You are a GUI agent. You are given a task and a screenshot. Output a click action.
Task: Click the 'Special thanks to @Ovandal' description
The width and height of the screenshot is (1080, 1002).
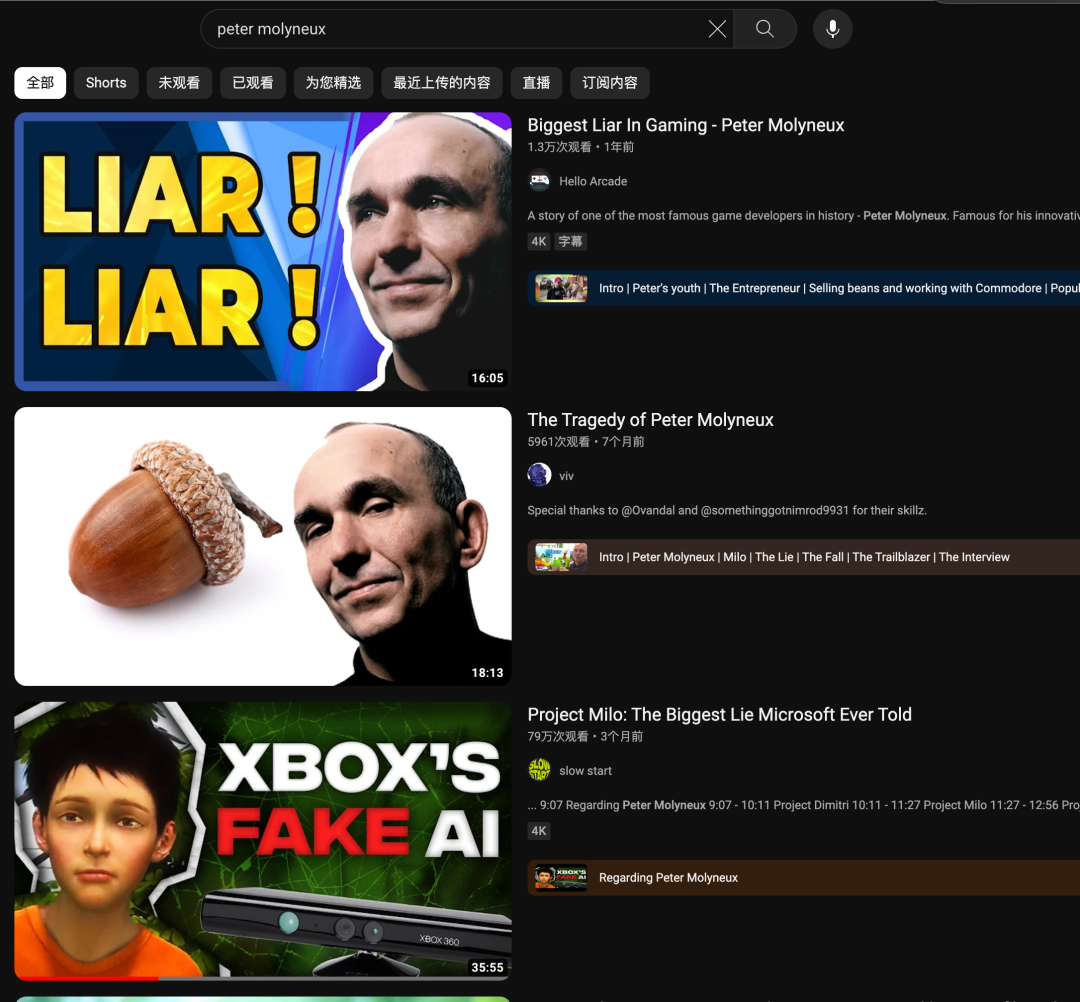pyautogui.click(x=727, y=510)
